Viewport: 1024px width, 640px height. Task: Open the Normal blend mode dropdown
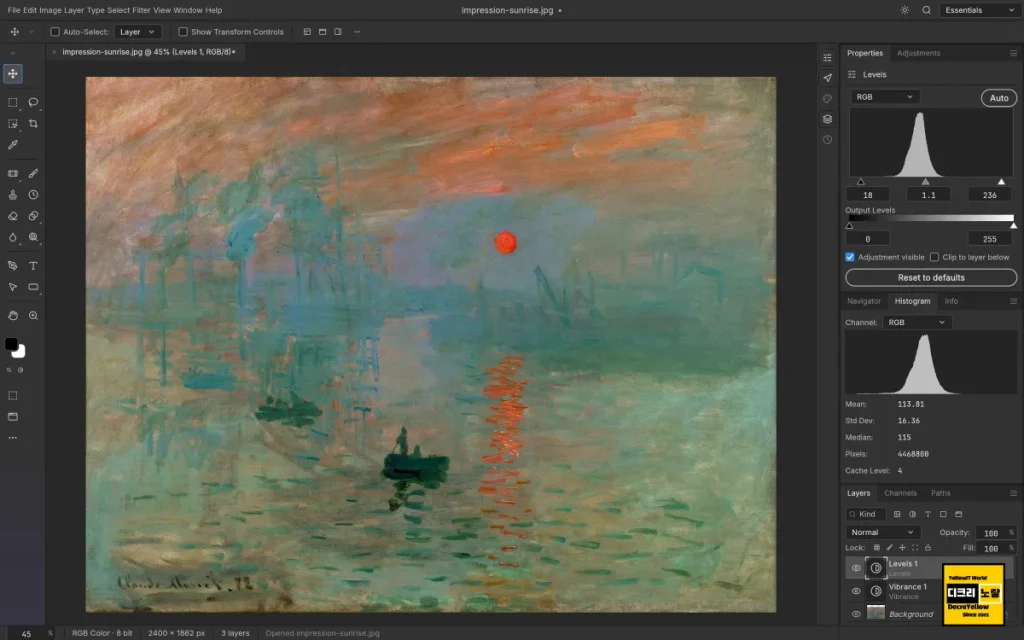click(x=882, y=532)
